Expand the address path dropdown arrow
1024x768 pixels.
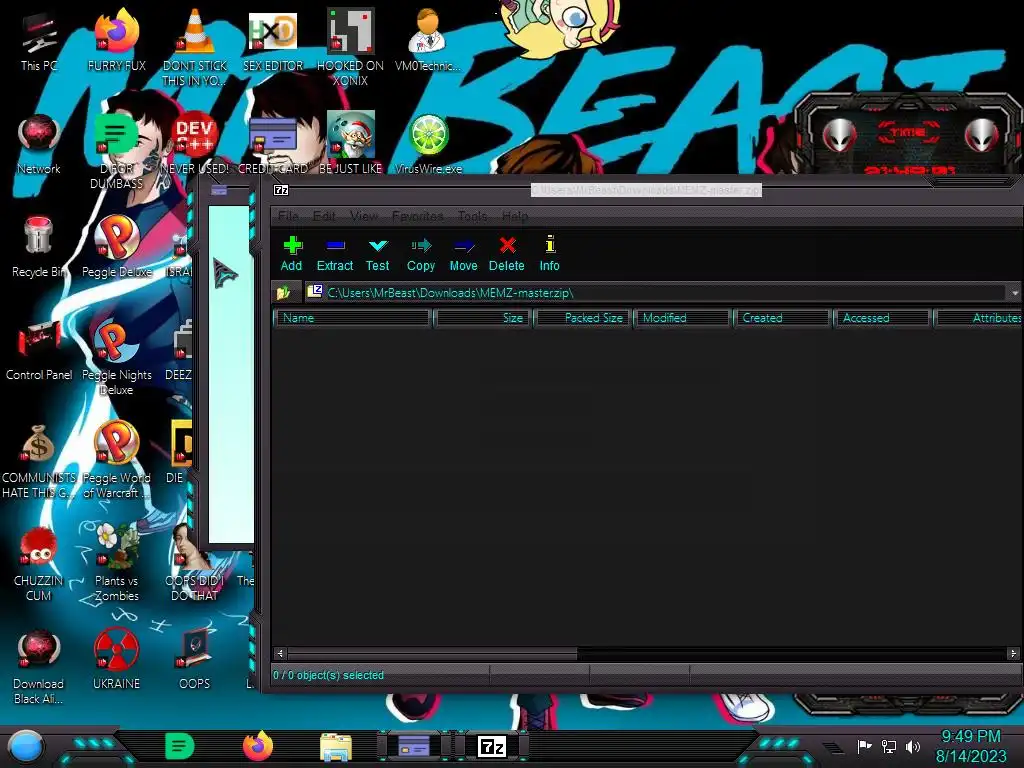point(1015,293)
